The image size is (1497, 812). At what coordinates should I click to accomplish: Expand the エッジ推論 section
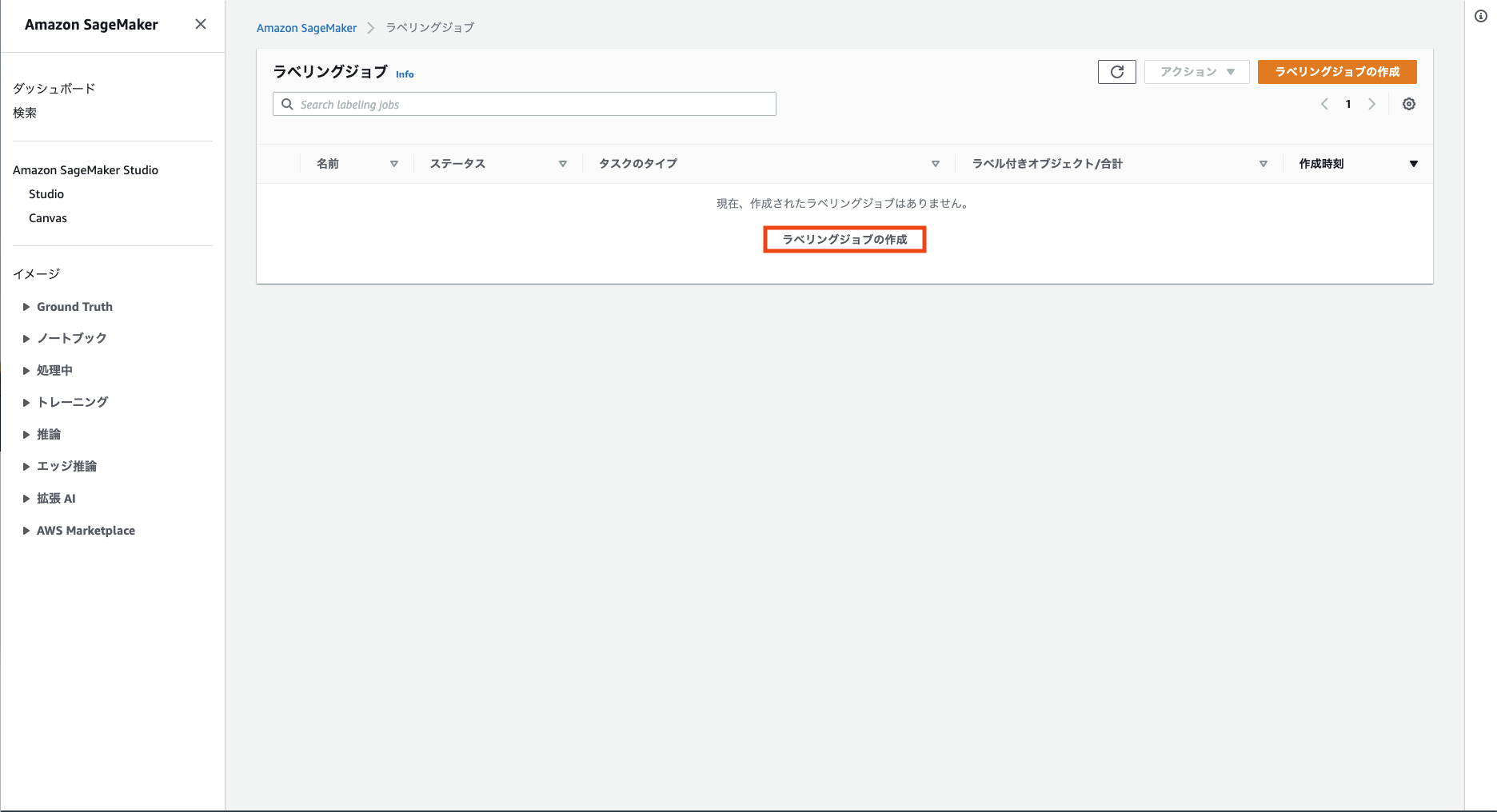26,467
